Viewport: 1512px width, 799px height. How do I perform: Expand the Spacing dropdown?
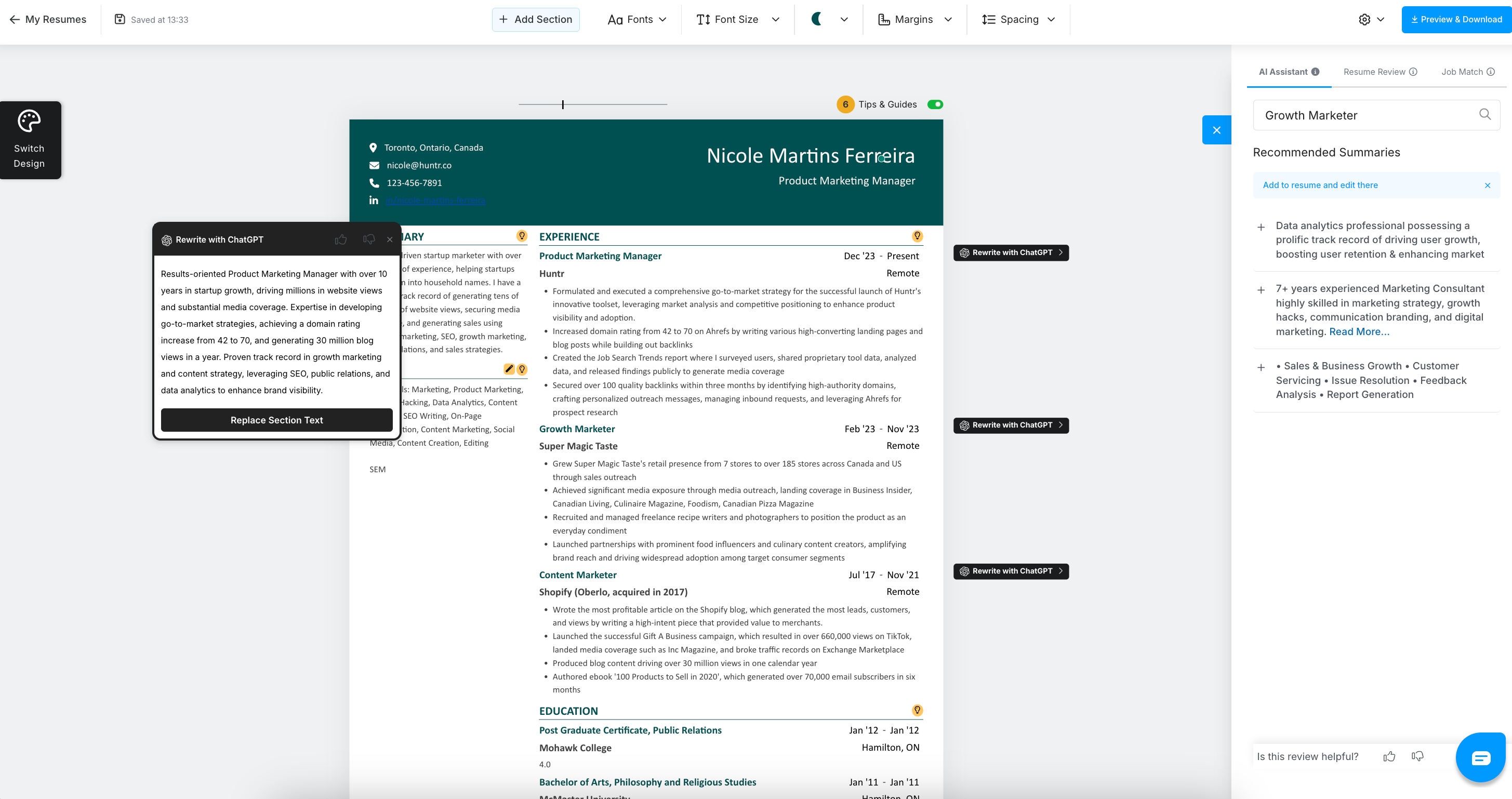tap(1018, 19)
